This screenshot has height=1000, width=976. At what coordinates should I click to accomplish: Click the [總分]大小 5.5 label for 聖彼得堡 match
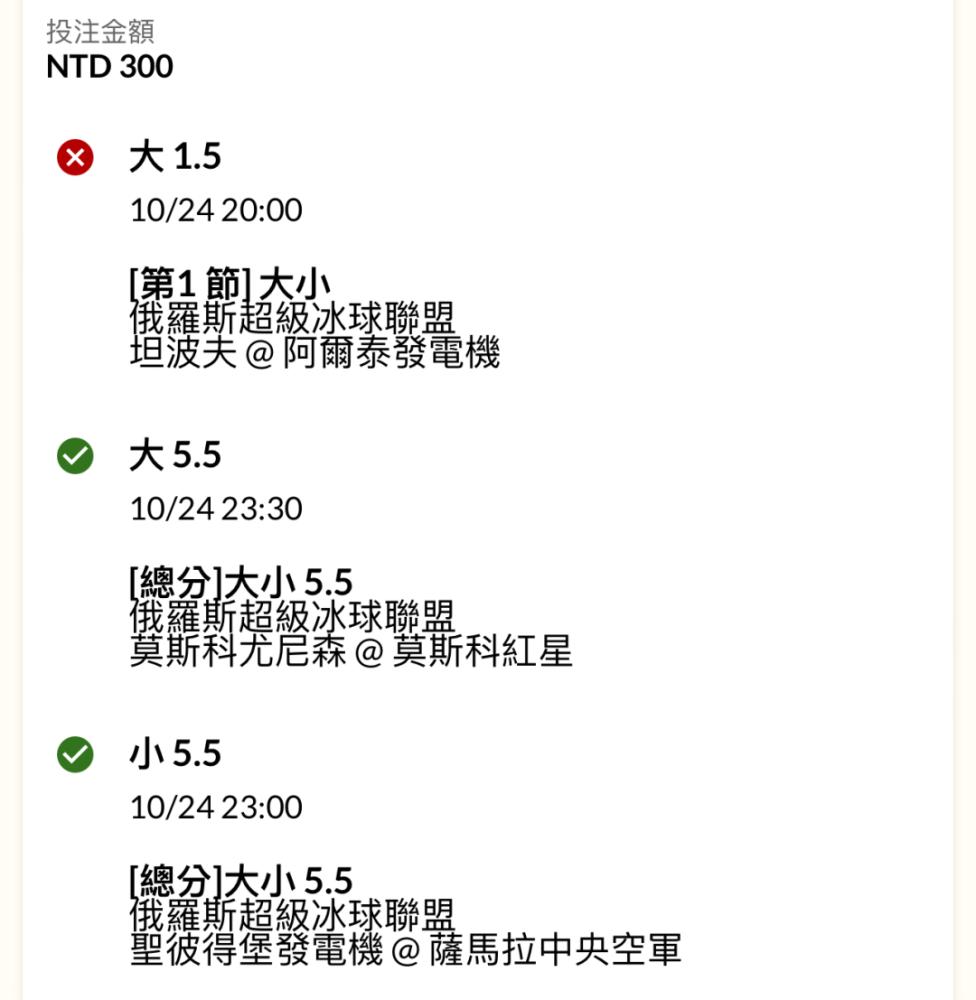coord(241,880)
